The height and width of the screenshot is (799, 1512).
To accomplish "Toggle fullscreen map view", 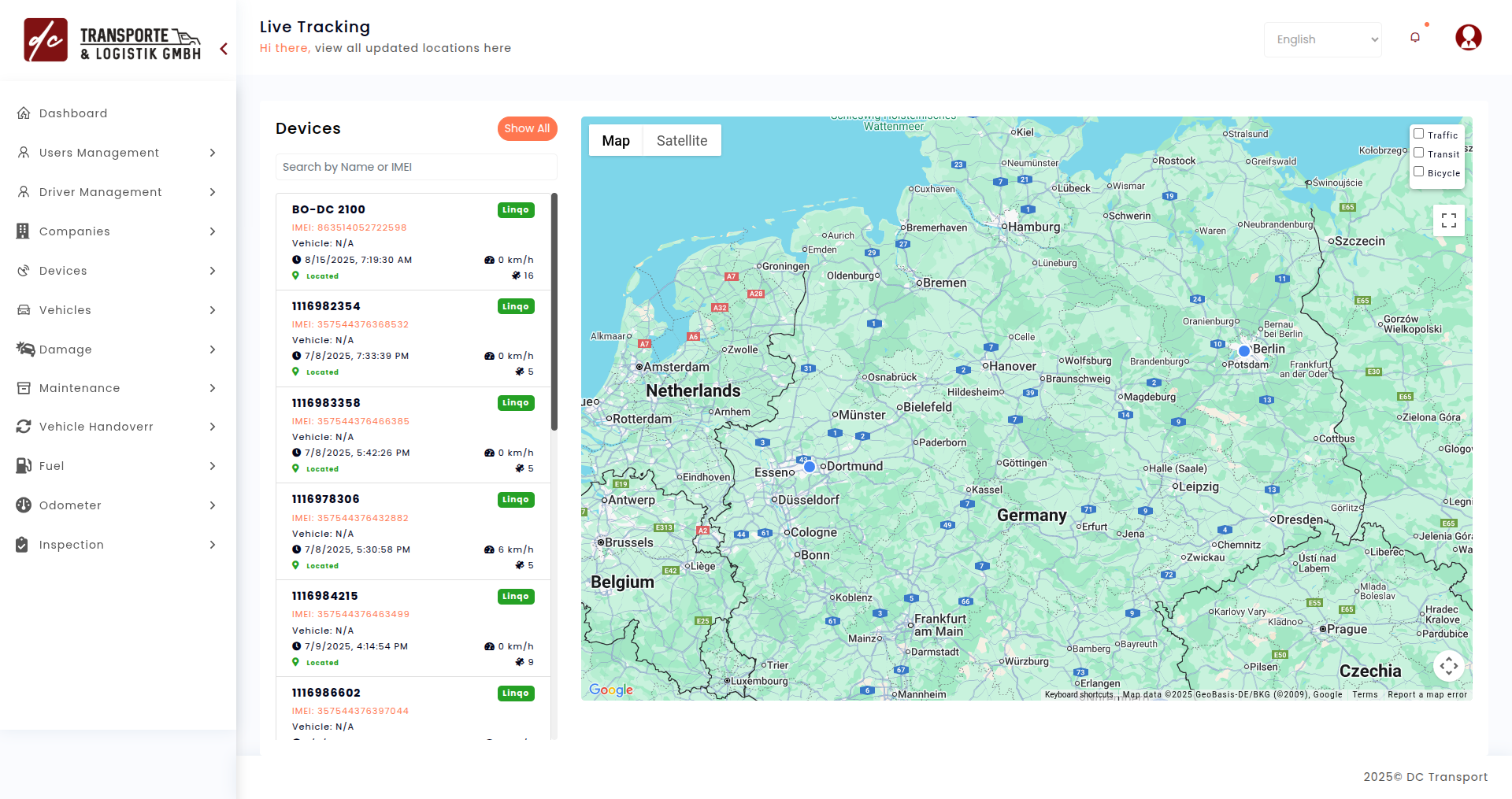I will click(x=1448, y=220).
